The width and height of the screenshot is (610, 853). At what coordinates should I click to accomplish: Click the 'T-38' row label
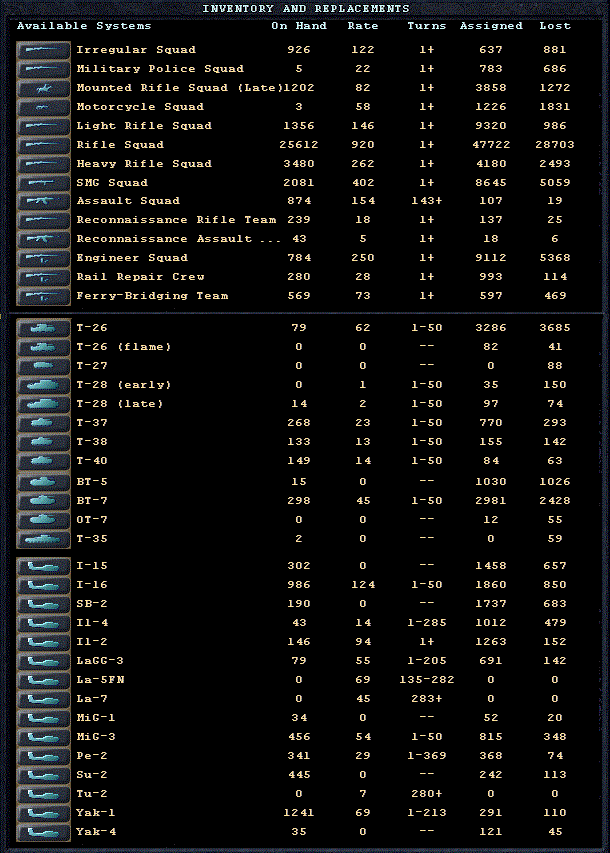pyautogui.click(x=92, y=442)
